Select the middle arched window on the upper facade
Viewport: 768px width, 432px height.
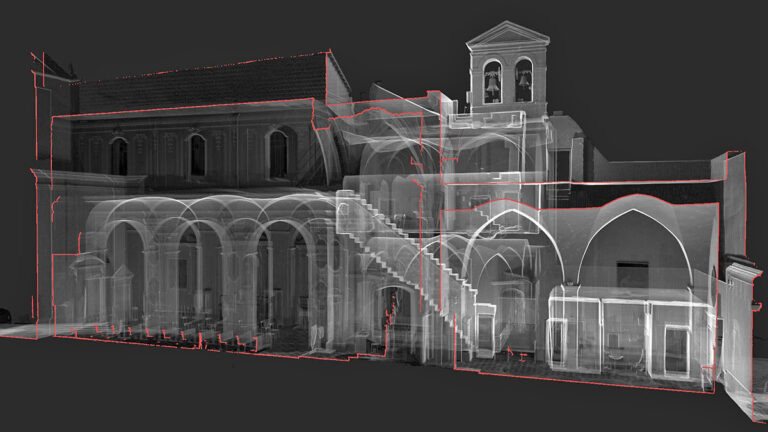click(x=197, y=155)
